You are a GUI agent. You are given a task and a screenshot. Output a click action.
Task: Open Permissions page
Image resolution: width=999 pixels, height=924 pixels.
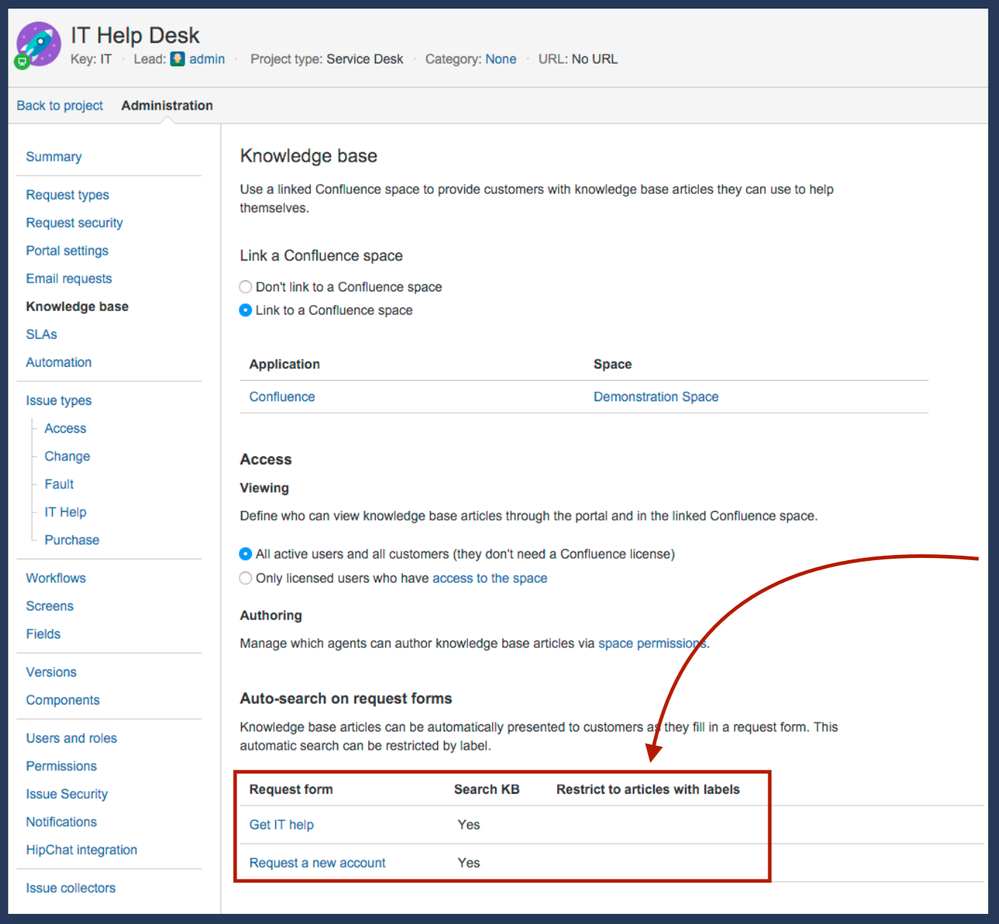[x=61, y=766]
